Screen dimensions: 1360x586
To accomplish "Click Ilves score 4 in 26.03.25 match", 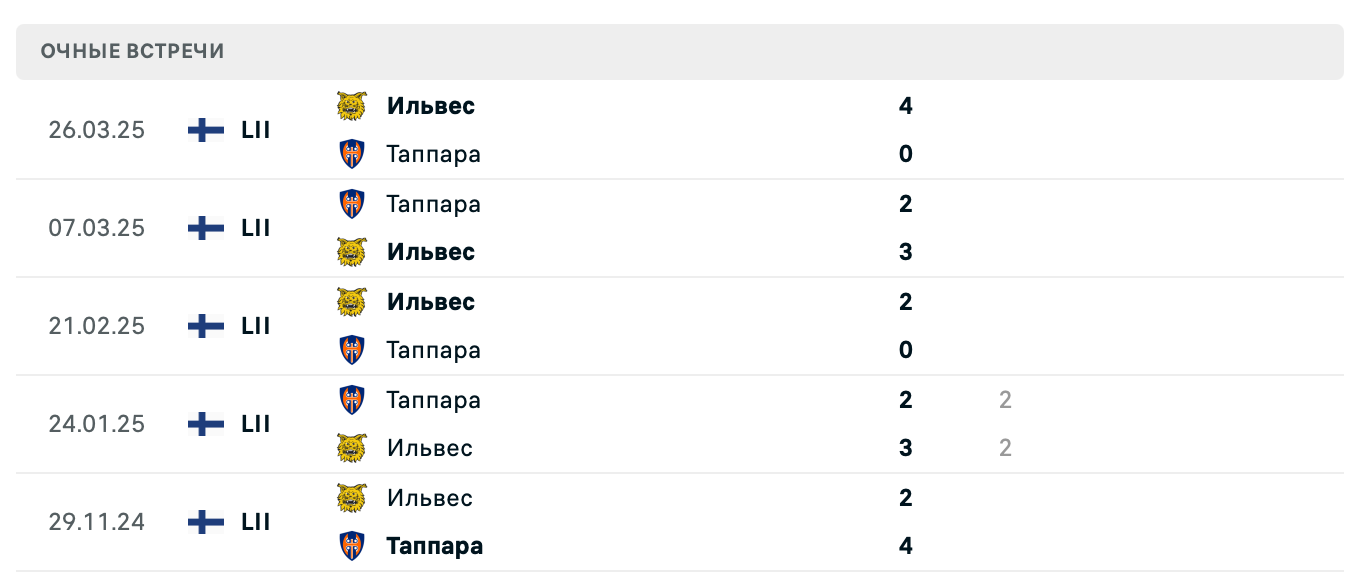I will click(906, 106).
